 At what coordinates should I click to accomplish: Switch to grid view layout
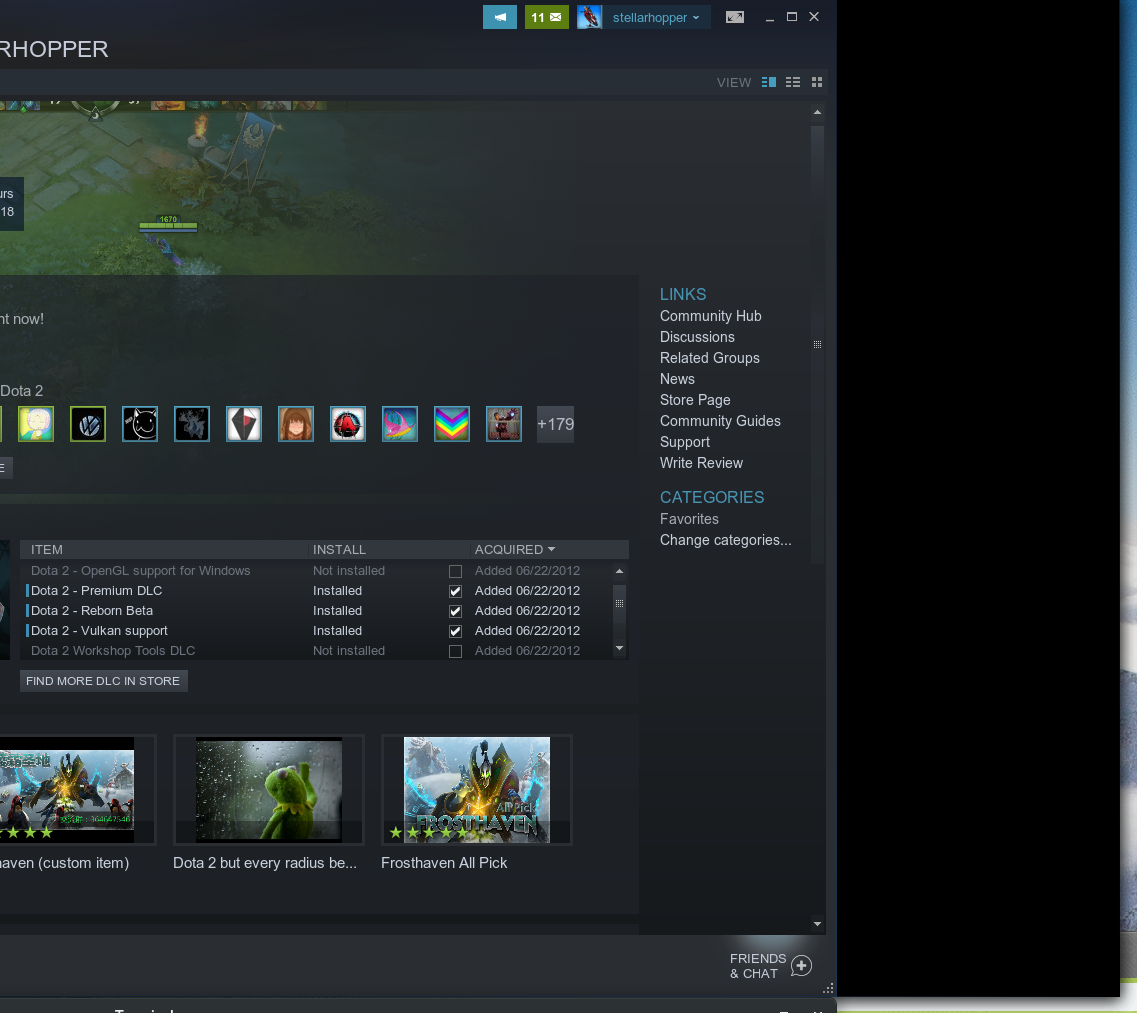pos(816,82)
